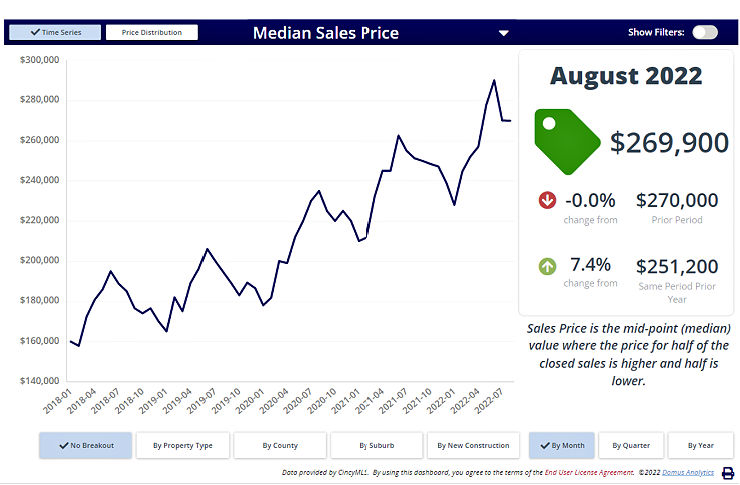The height and width of the screenshot is (485, 740).
Task: Visit the Domus Analytics link
Action: pyautogui.click(x=692, y=472)
